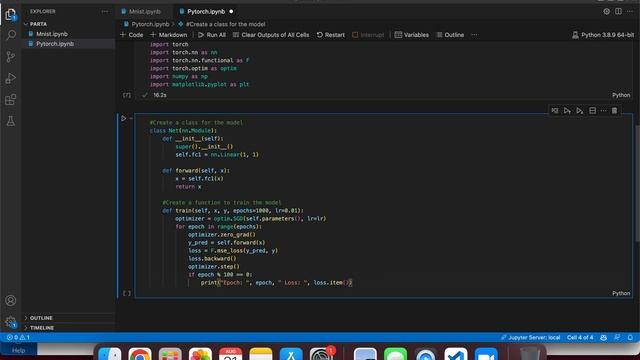Viewport: 640px width, 360px height.
Task: Click Run All in notebook toolbar
Action: click(212, 35)
